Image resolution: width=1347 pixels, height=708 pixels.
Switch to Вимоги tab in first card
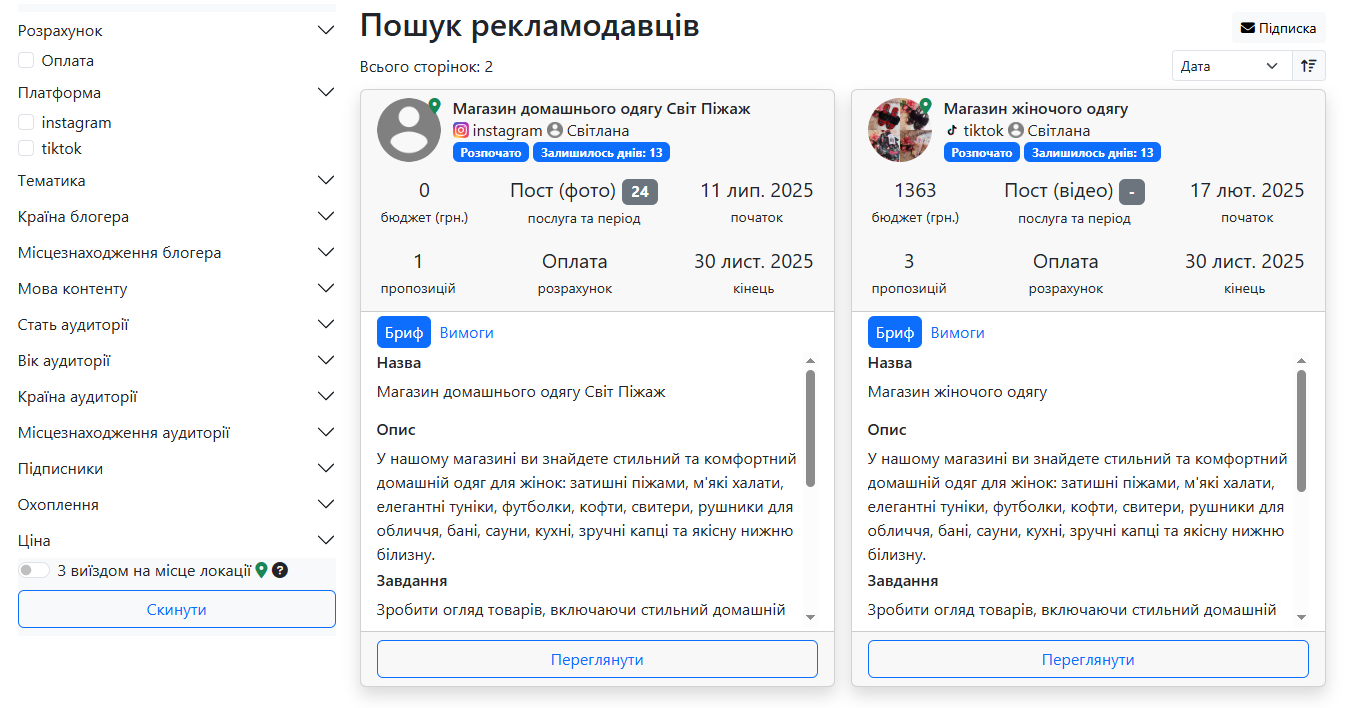466,333
